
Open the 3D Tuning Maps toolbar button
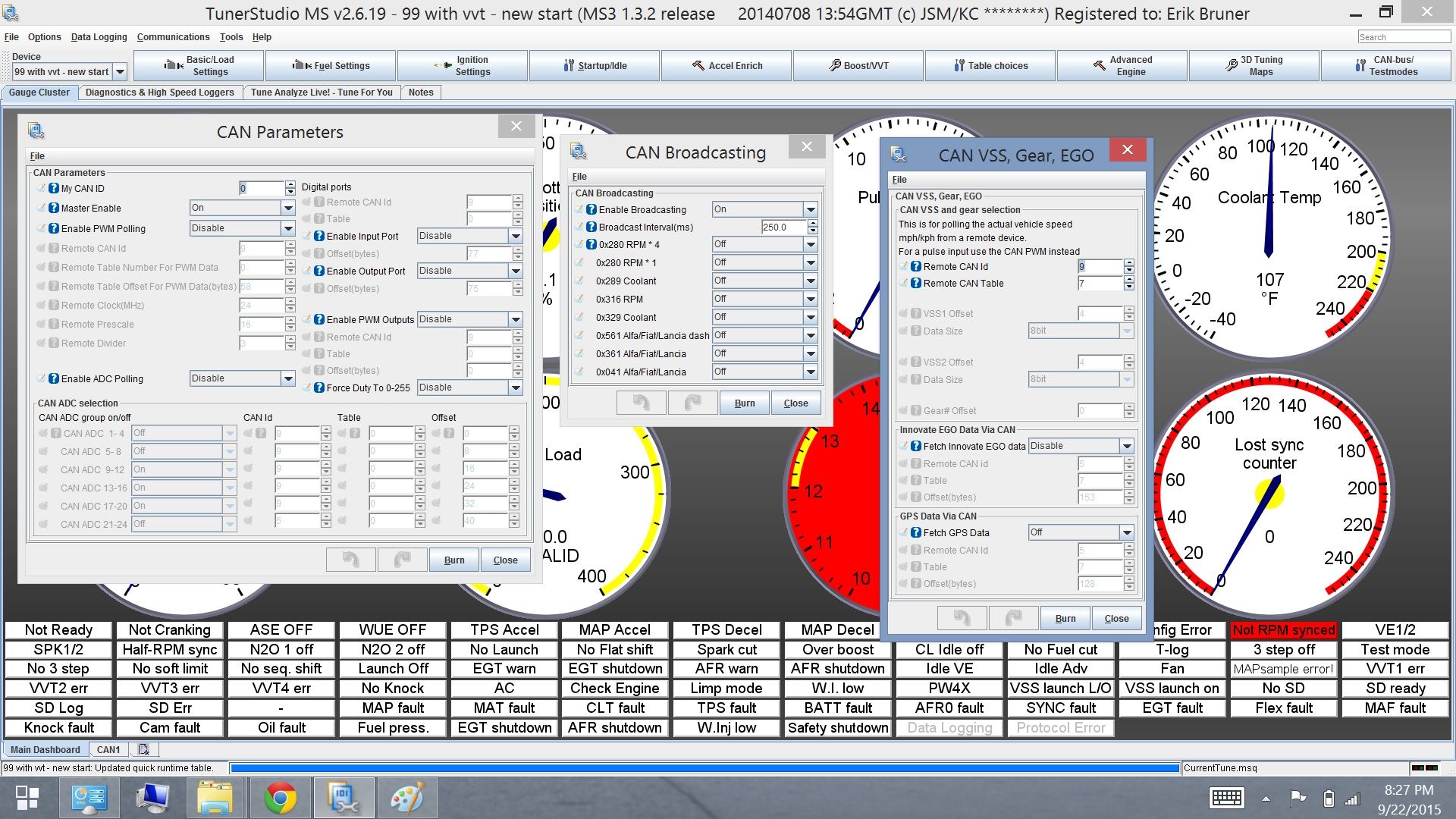[1254, 66]
